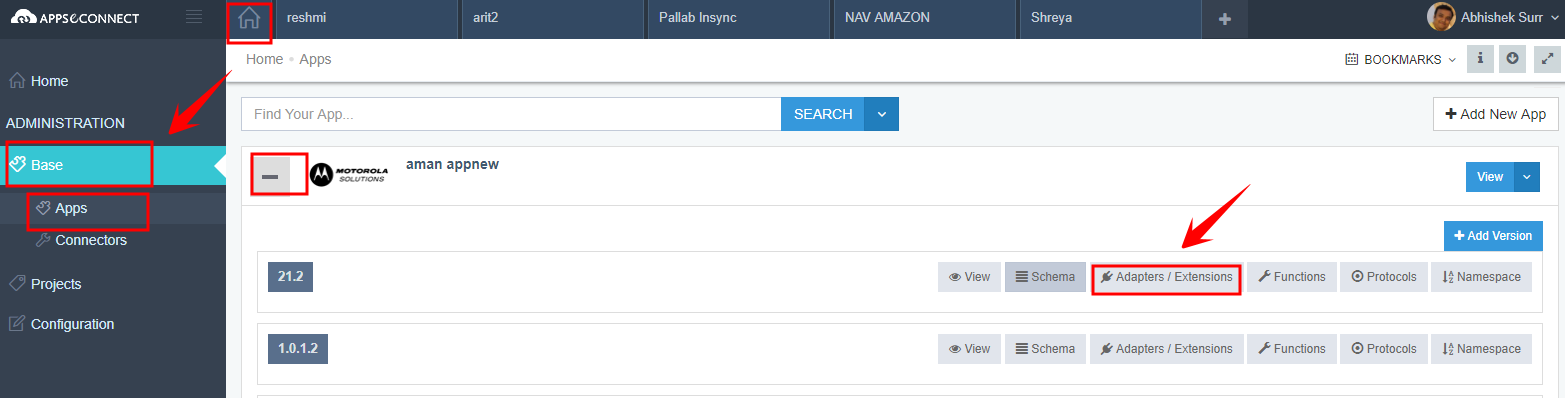
Task: Switch to the Shreya tab
Action: click(x=1110, y=19)
